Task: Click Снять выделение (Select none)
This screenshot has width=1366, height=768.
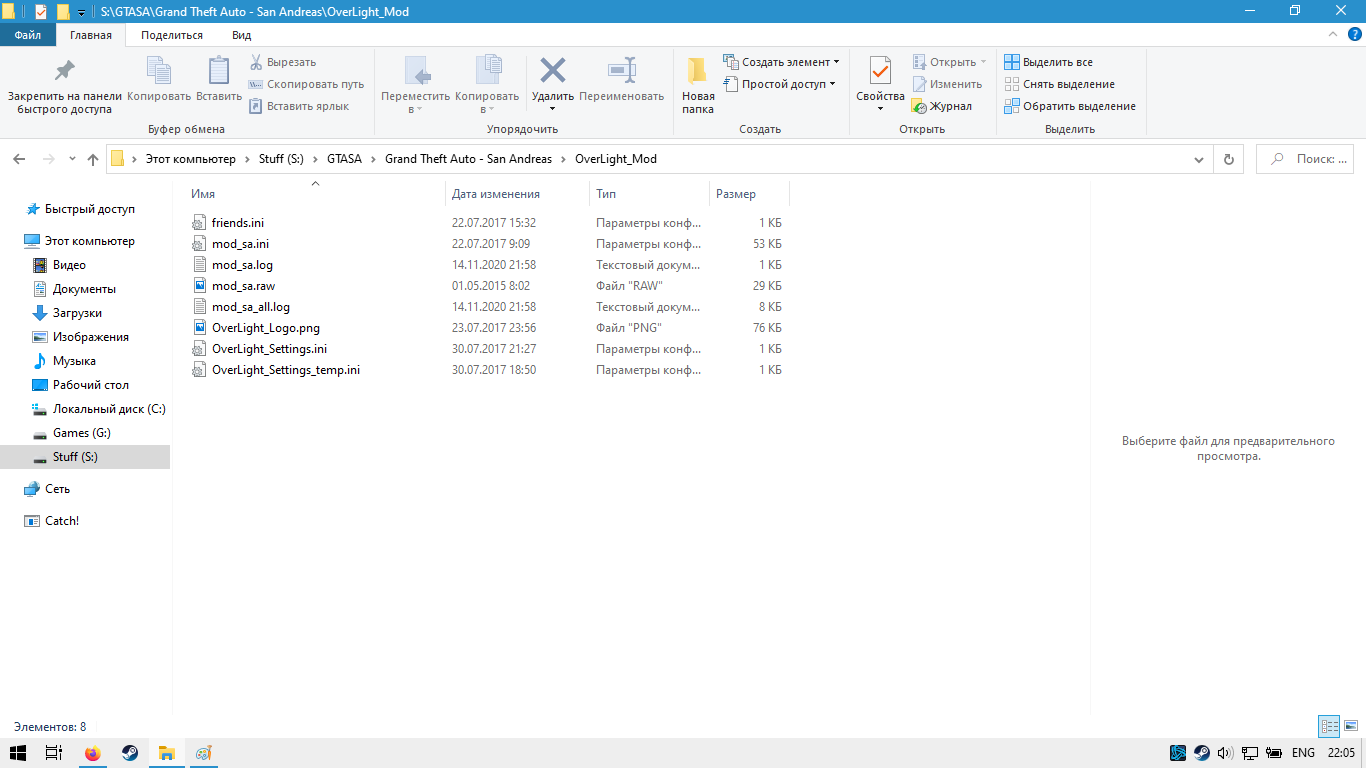Action: [x=1060, y=84]
